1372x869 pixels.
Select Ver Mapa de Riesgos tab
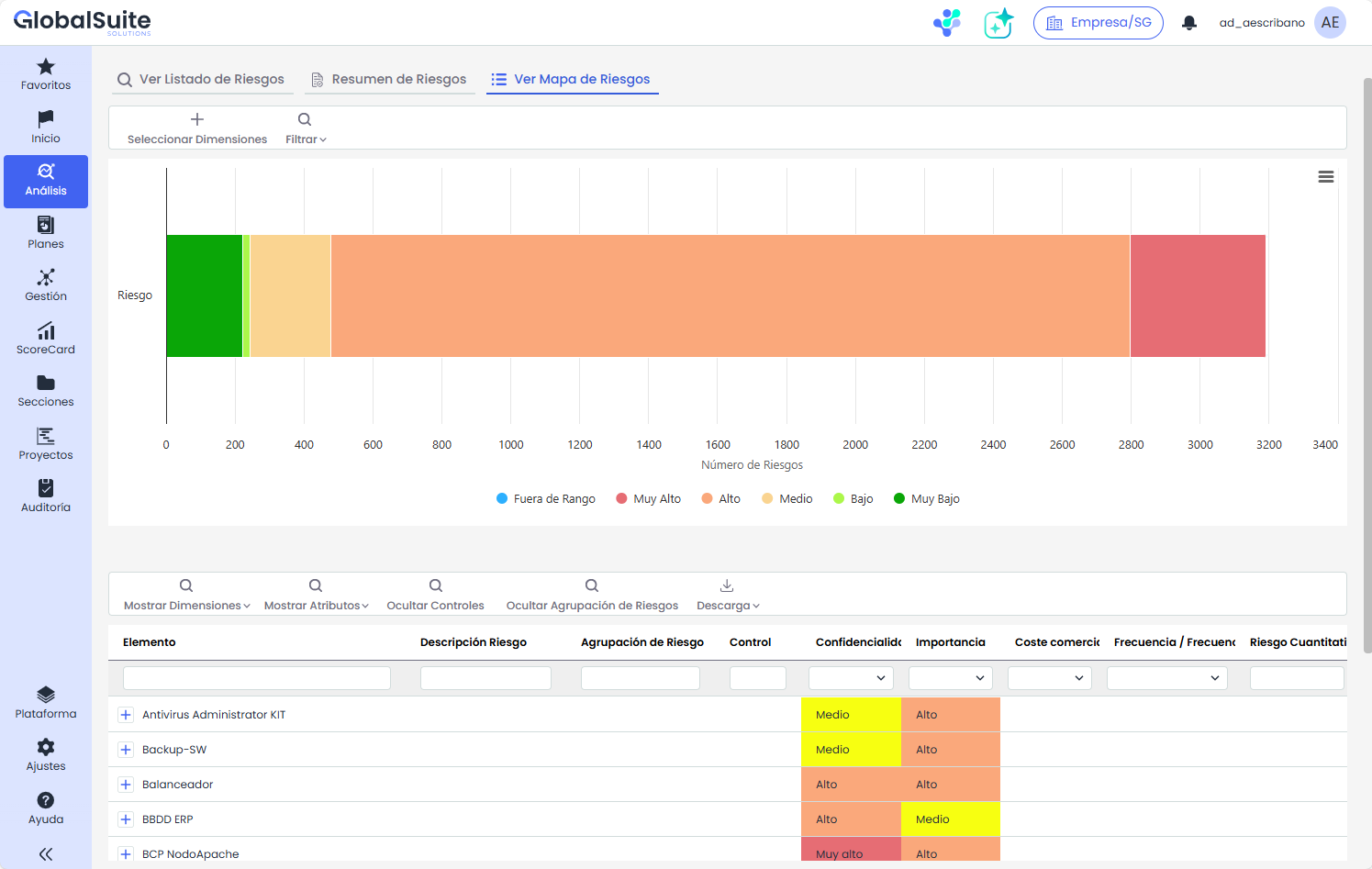point(572,79)
